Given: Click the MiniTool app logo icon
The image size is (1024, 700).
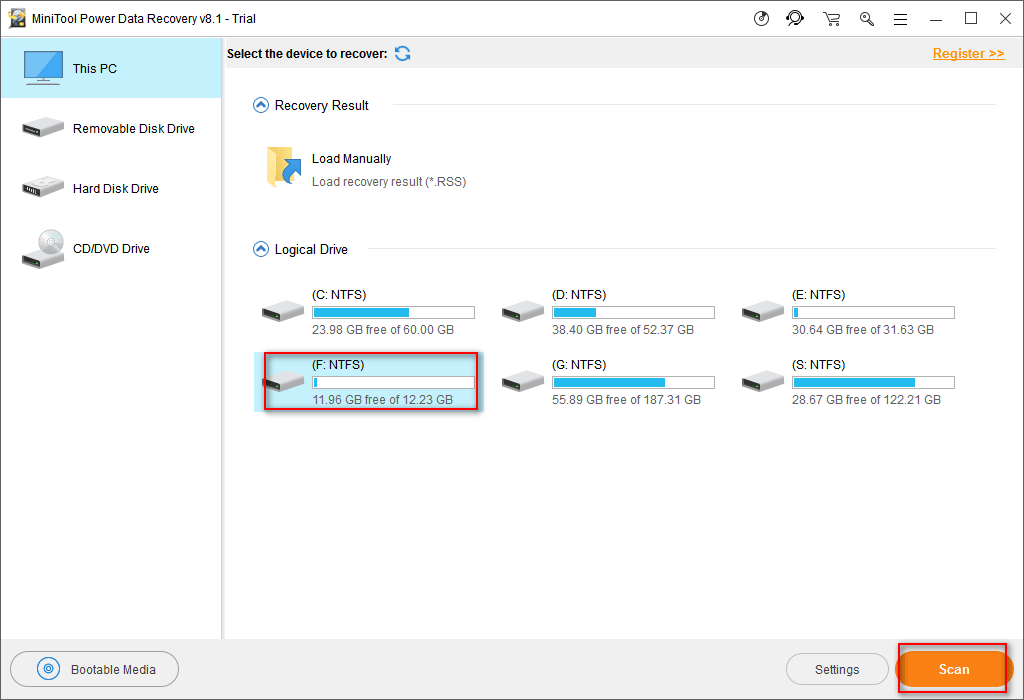Looking at the screenshot, I should click(x=17, y=18).
